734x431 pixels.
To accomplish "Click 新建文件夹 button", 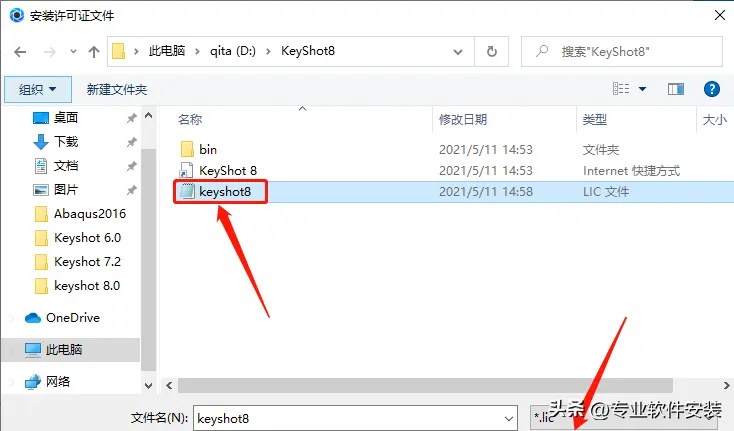I will (117, 89).
